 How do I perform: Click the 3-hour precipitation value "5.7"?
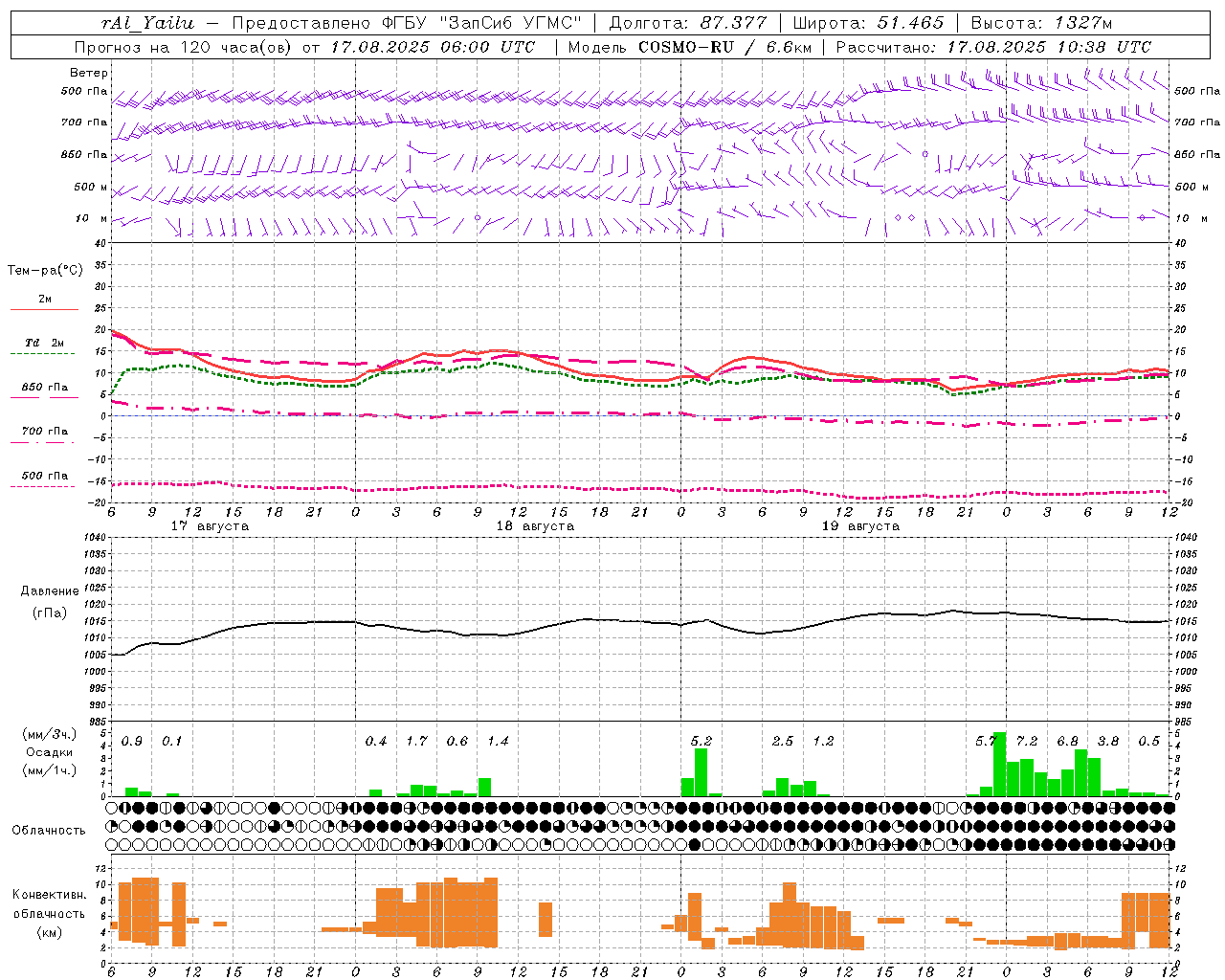pos(986,741)
